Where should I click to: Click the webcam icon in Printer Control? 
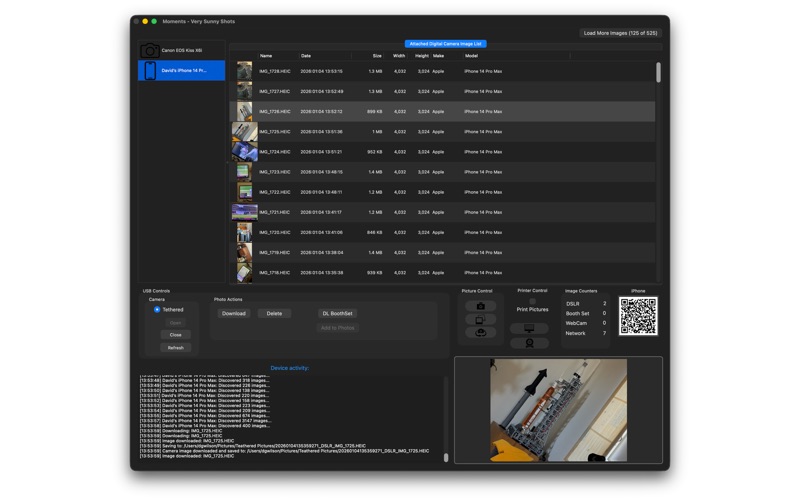[530, 343]
